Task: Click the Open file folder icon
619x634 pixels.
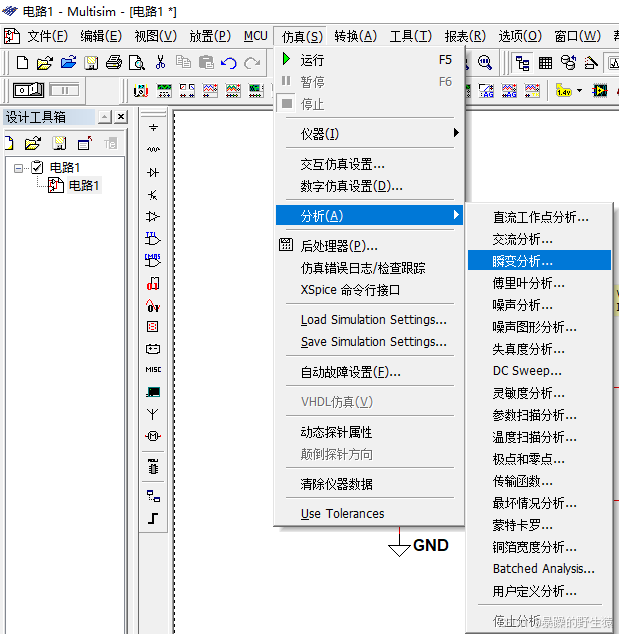Action: point(44,63)
